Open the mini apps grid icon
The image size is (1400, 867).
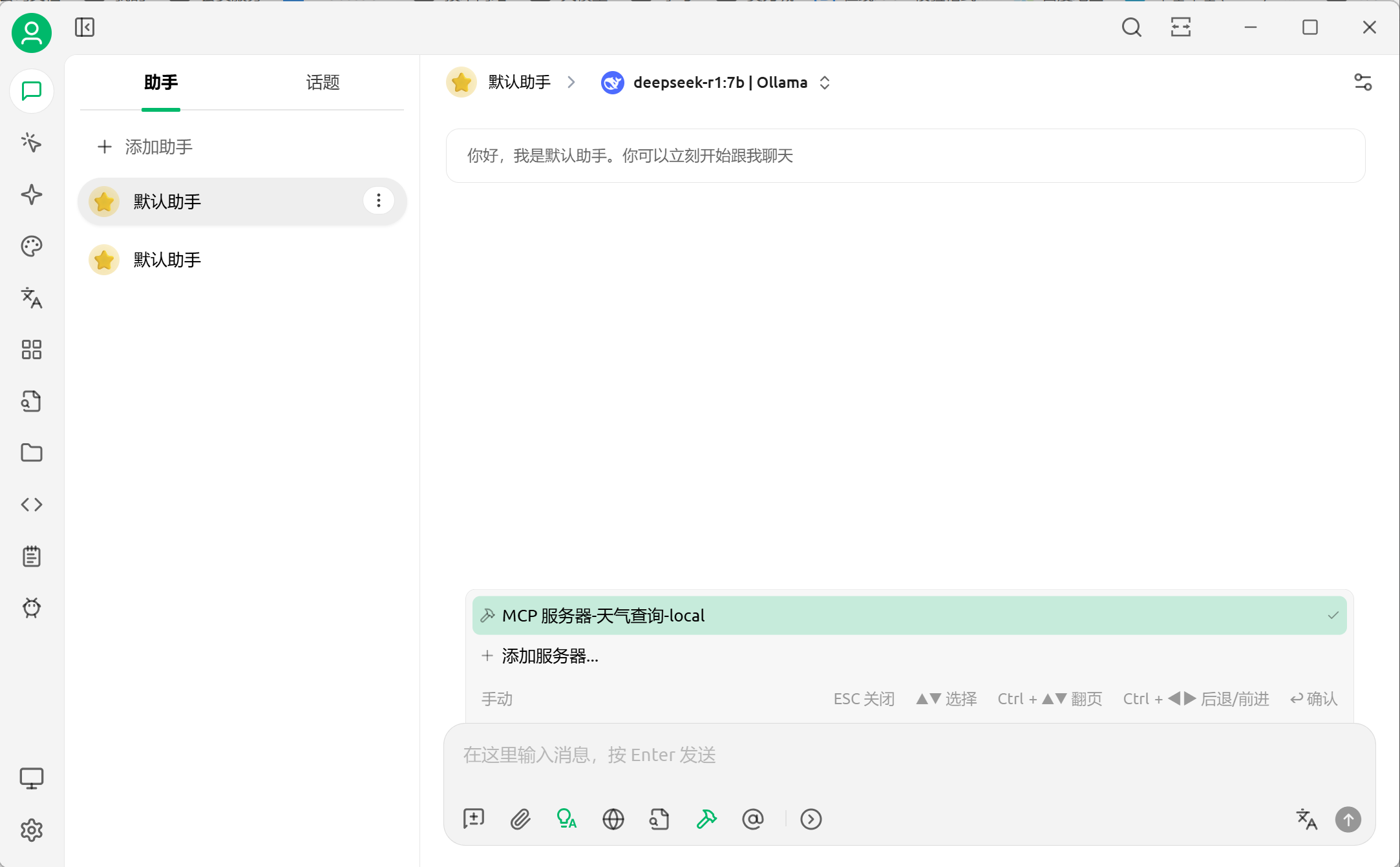tap(31, 350)
